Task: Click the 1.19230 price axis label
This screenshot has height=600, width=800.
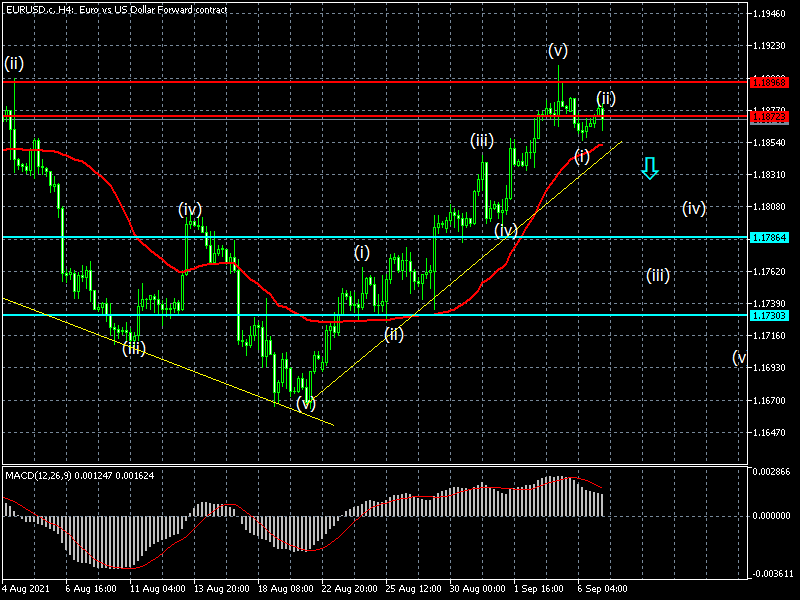Action: [769, 46]
